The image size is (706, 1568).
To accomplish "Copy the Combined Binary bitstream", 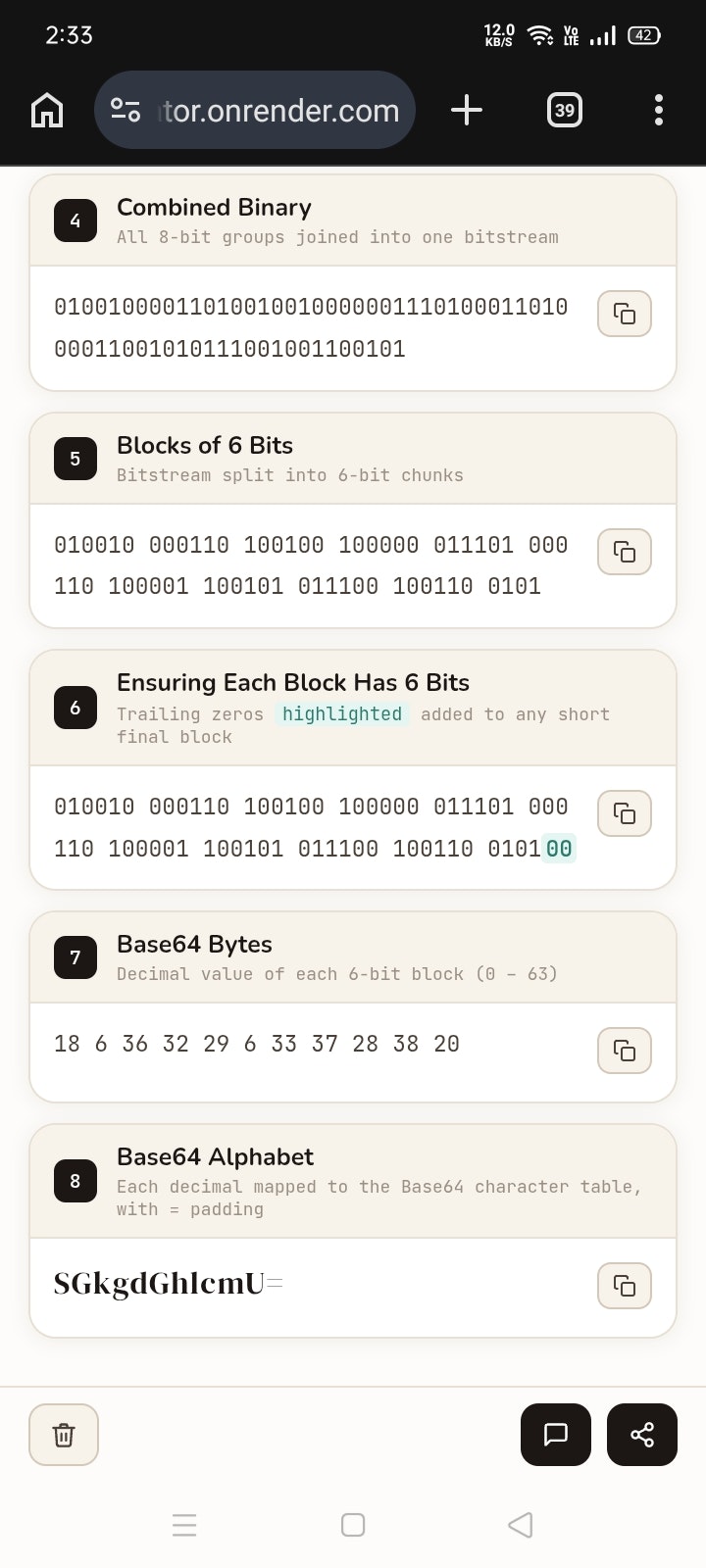I will tap(625, 314).
